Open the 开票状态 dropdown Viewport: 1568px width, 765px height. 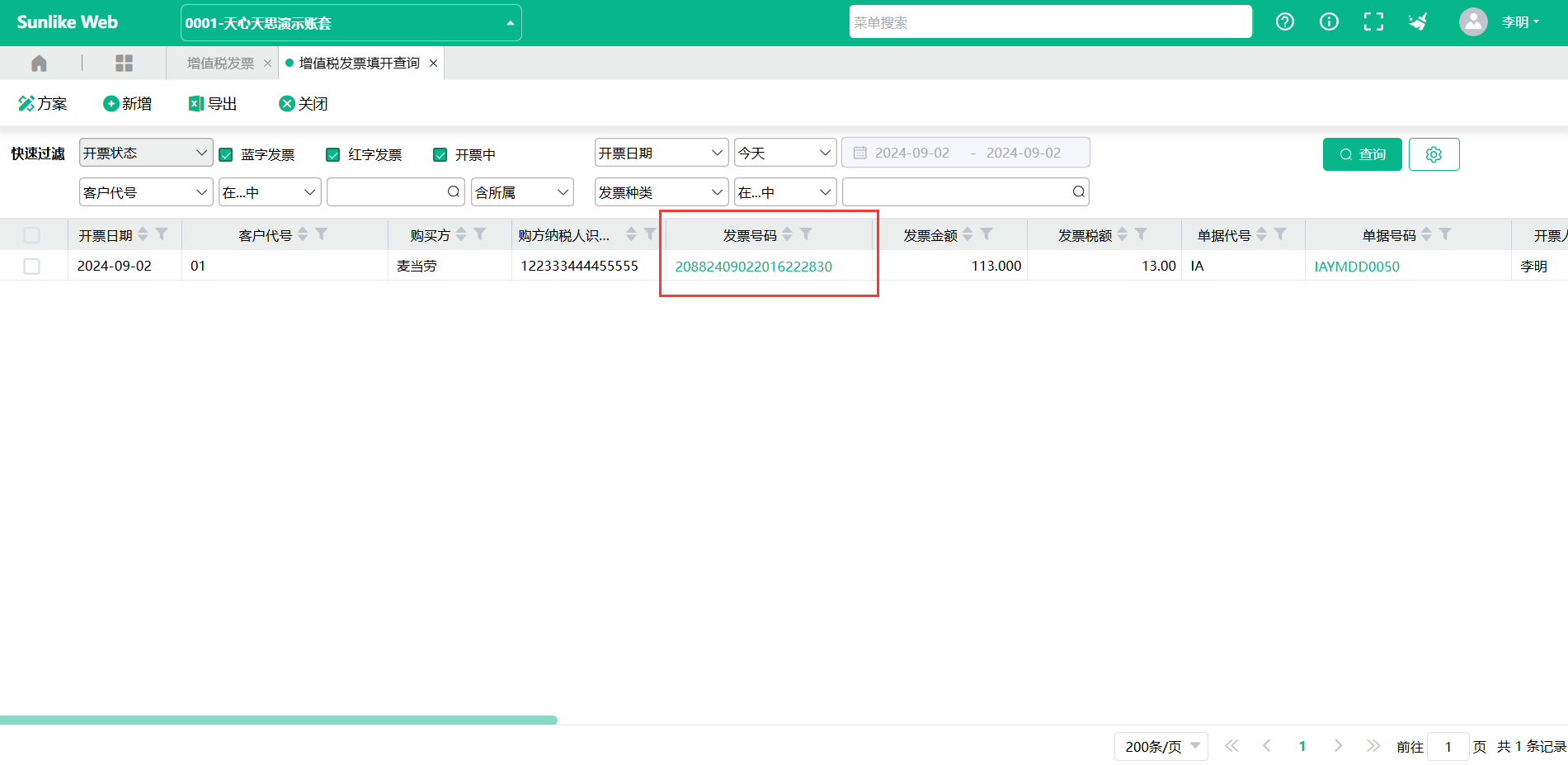146,153
